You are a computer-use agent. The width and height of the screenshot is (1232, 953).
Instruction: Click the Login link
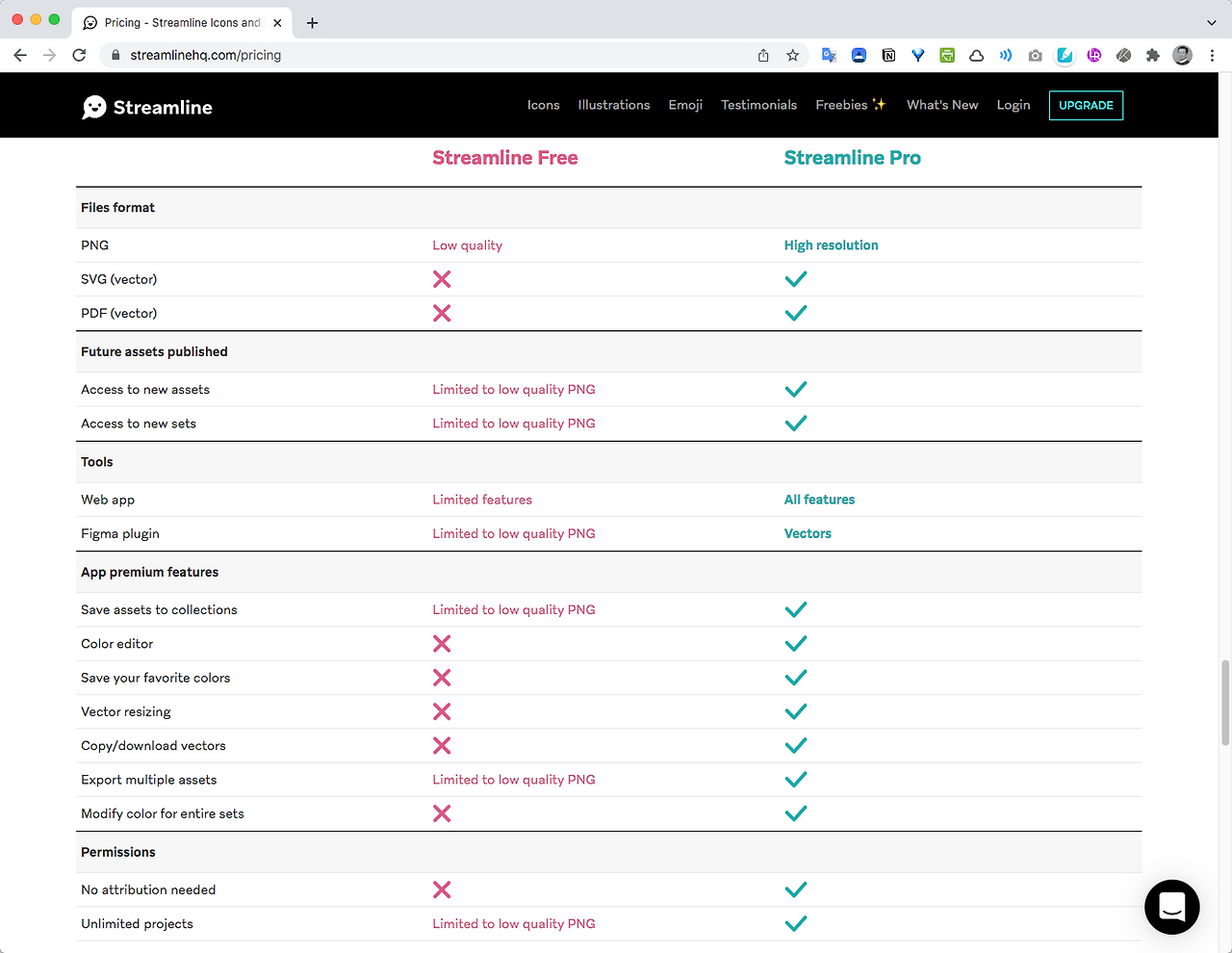click(1013, 105)
